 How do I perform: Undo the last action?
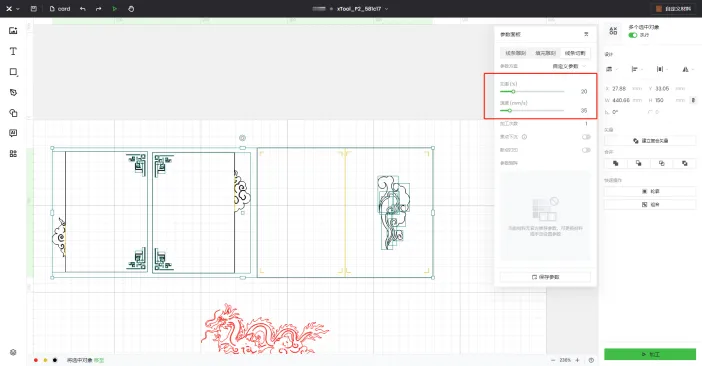pyautogui.click(x=83, y=9)
